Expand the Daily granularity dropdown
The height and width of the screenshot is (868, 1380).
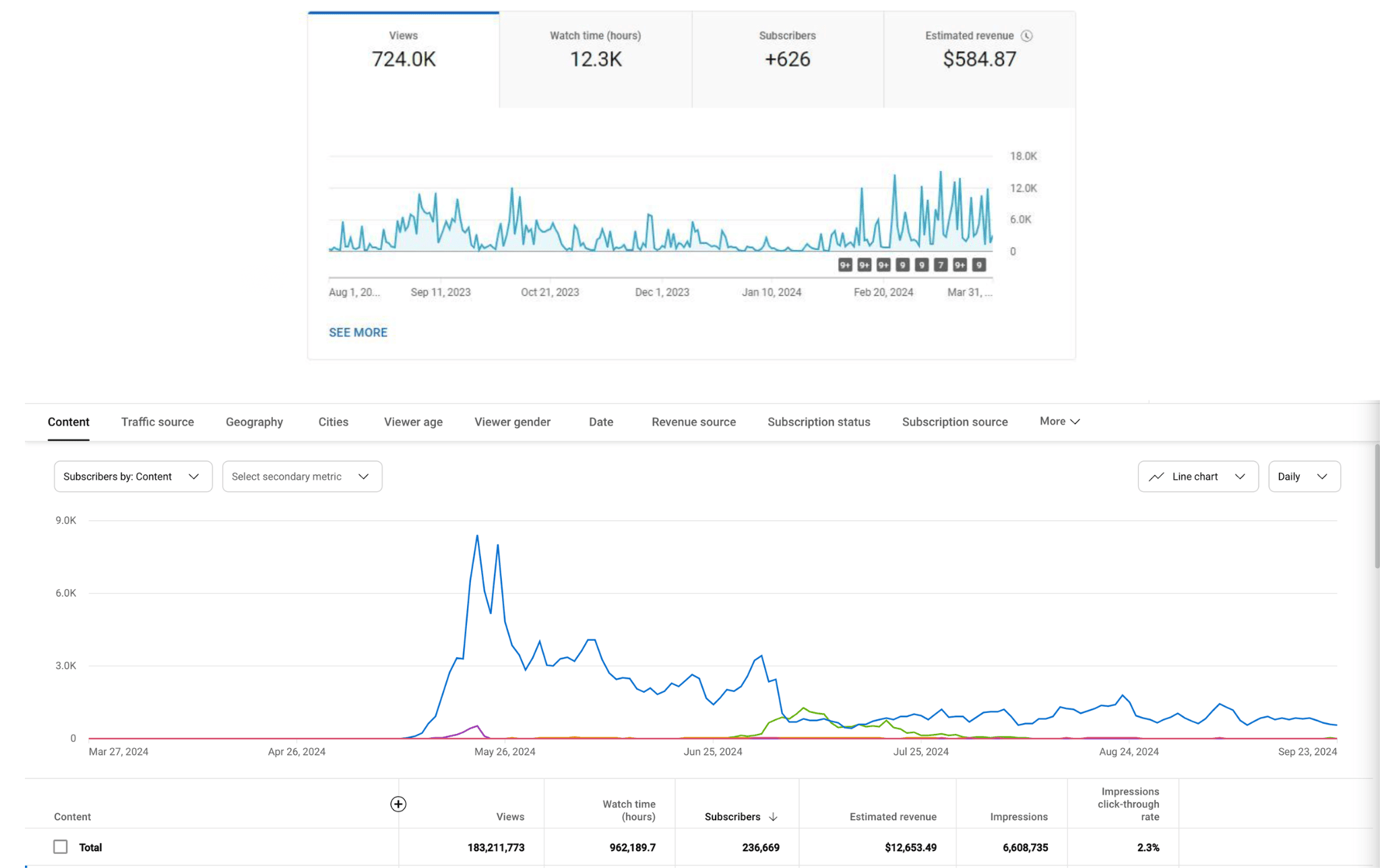pyautogui.click(x=1304, y=476)
